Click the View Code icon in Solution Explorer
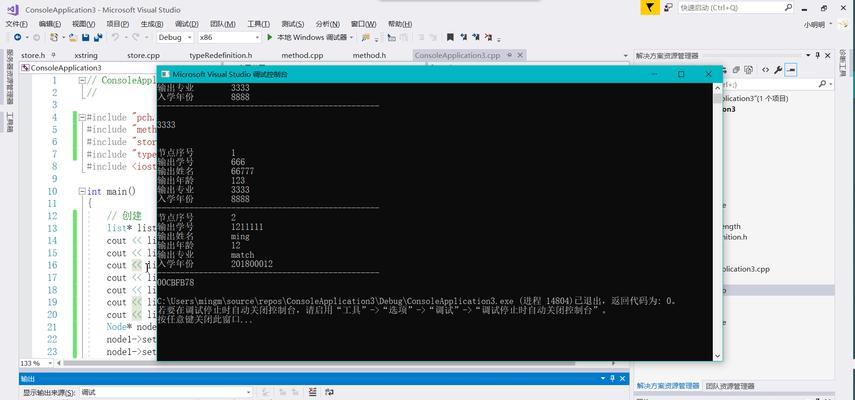 pyautogui.click(x=765, y=70)
